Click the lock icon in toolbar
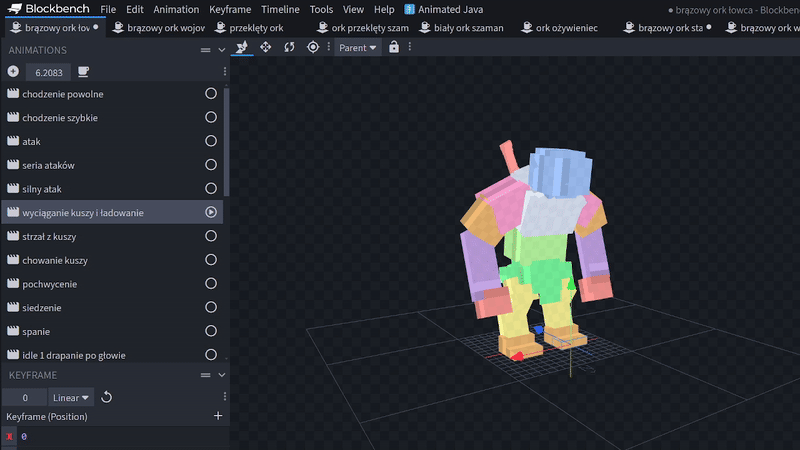This screenshot has height=450, width=800. (394, 47)
